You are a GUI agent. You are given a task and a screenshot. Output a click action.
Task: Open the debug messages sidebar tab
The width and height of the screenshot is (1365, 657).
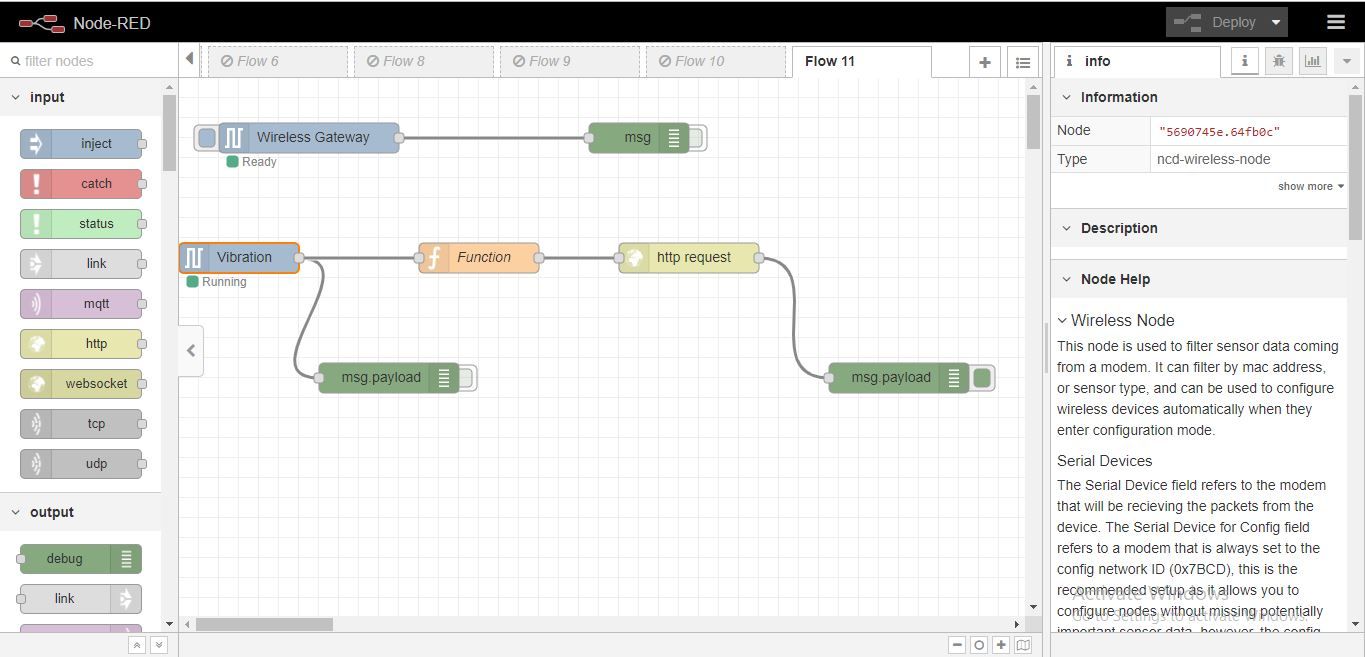[x=1278, y=61]
